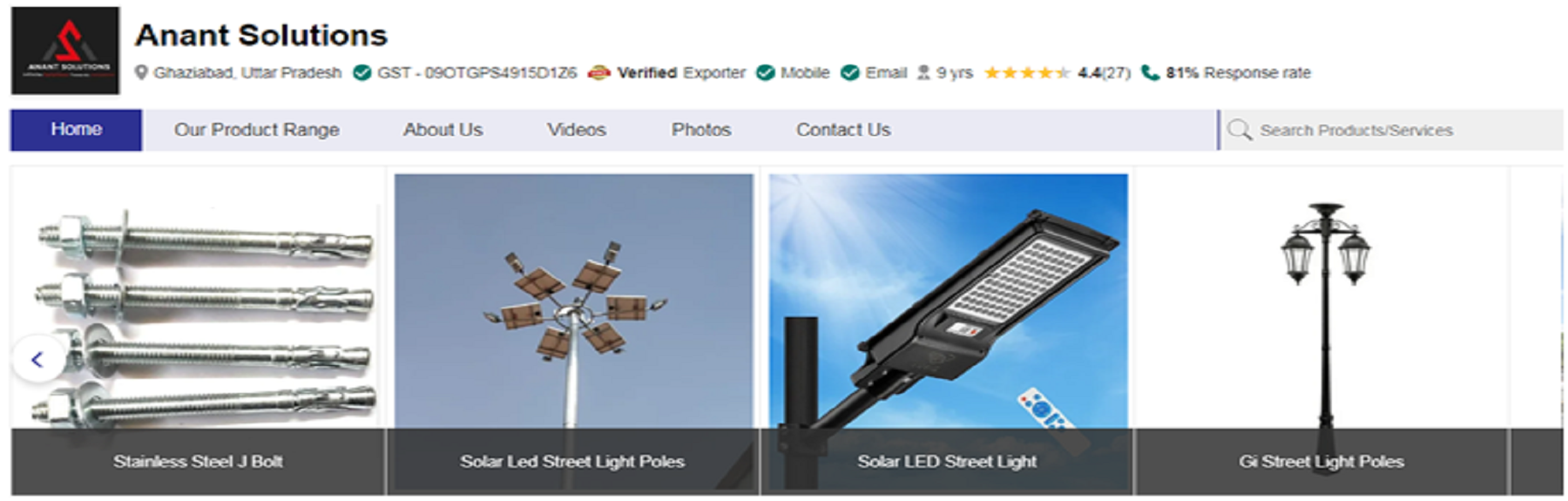The image size is (1568, 501).
Task: Click the green GST verified checkmark icon
Action: coord(362,72)
